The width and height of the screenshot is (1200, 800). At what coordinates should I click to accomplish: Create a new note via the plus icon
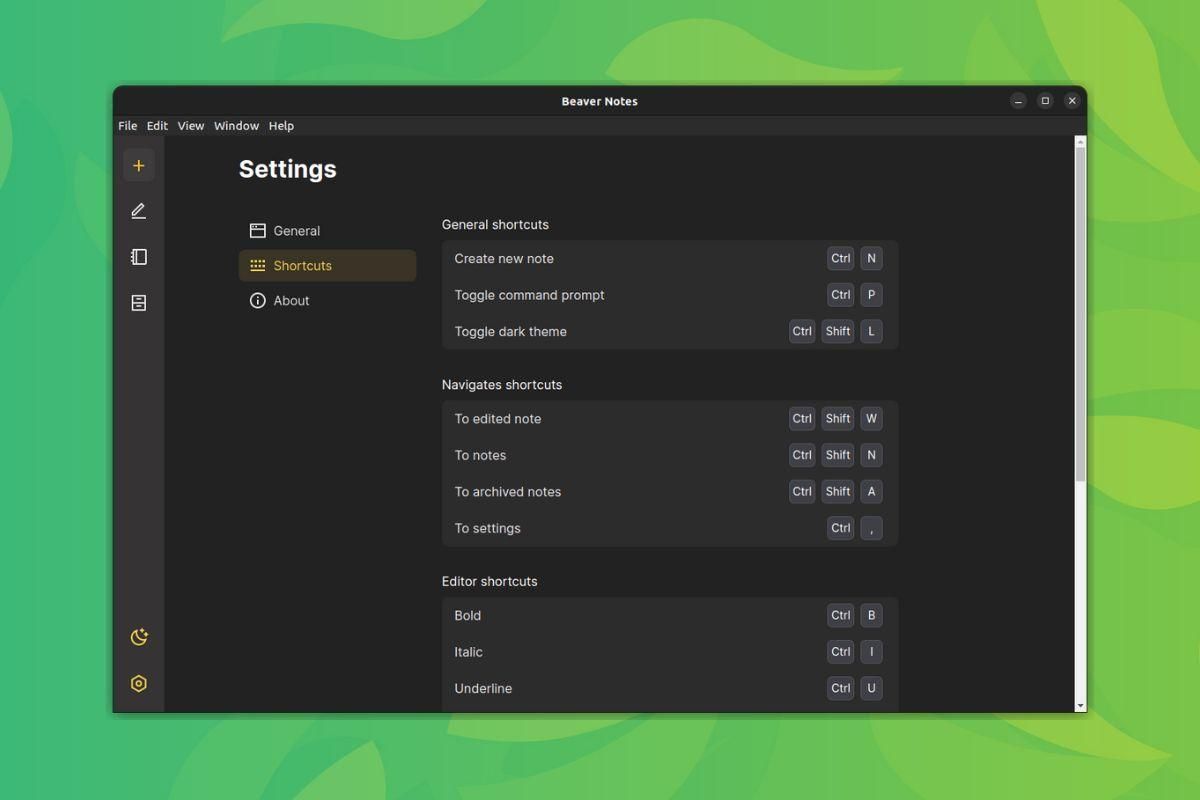(139, 164)
